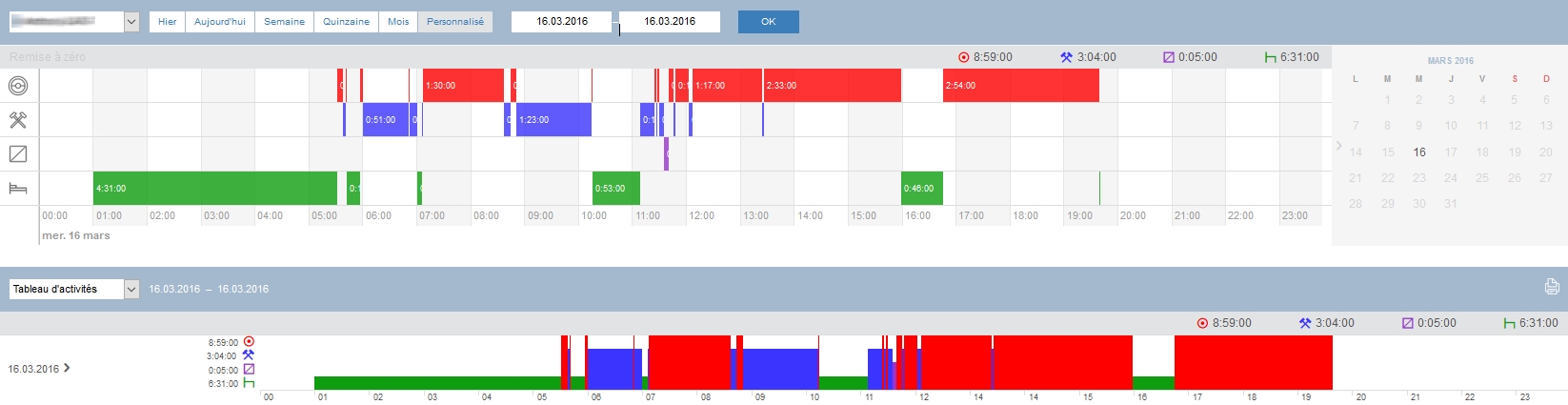The width and height of the screenshot is (1568, 405).
Task: Click the rest bed row icon
Action: pos(18,189)
